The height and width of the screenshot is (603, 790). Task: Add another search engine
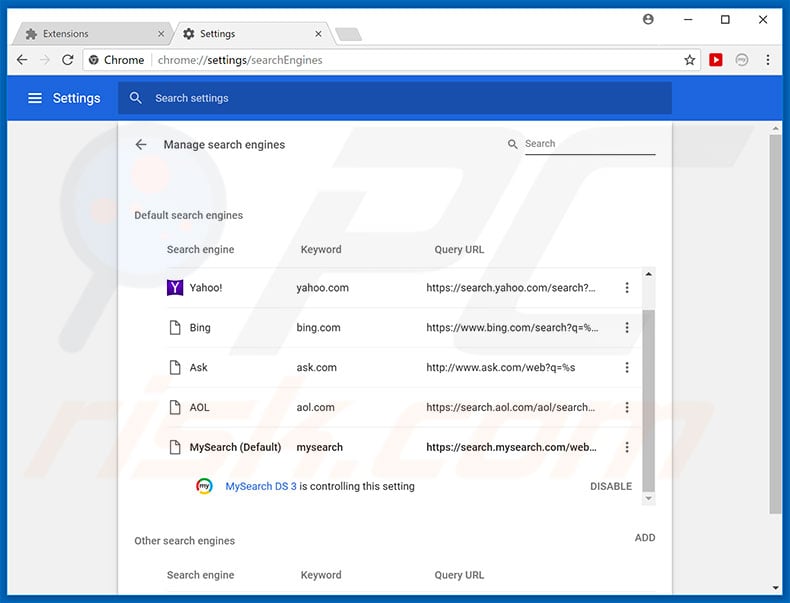click(x=645, y=538)
